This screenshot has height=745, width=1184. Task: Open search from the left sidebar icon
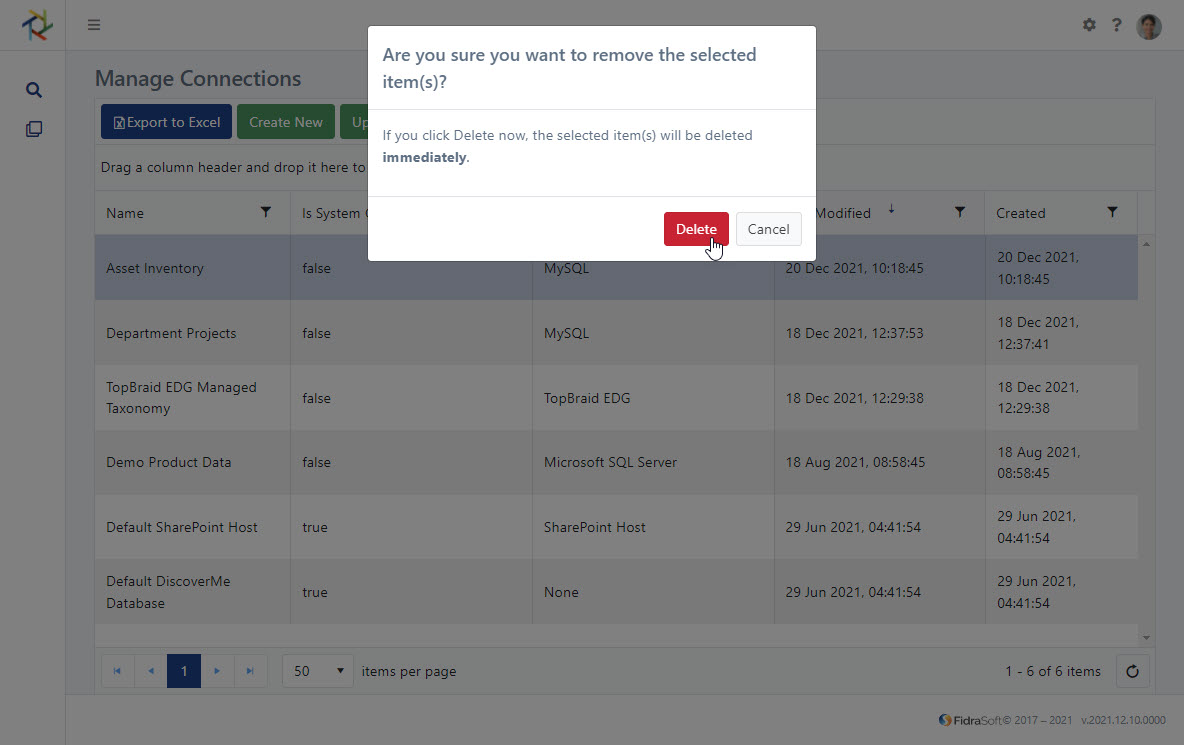pyautogui.click(x=33, y=89)
